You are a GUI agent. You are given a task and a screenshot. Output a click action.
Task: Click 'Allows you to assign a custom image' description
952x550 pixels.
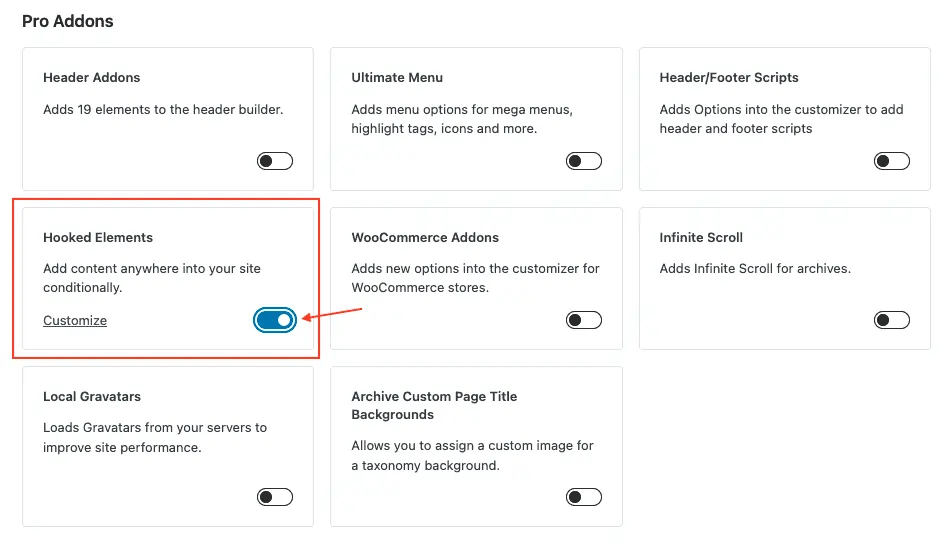pyautogui.click(x=472, y=456)
